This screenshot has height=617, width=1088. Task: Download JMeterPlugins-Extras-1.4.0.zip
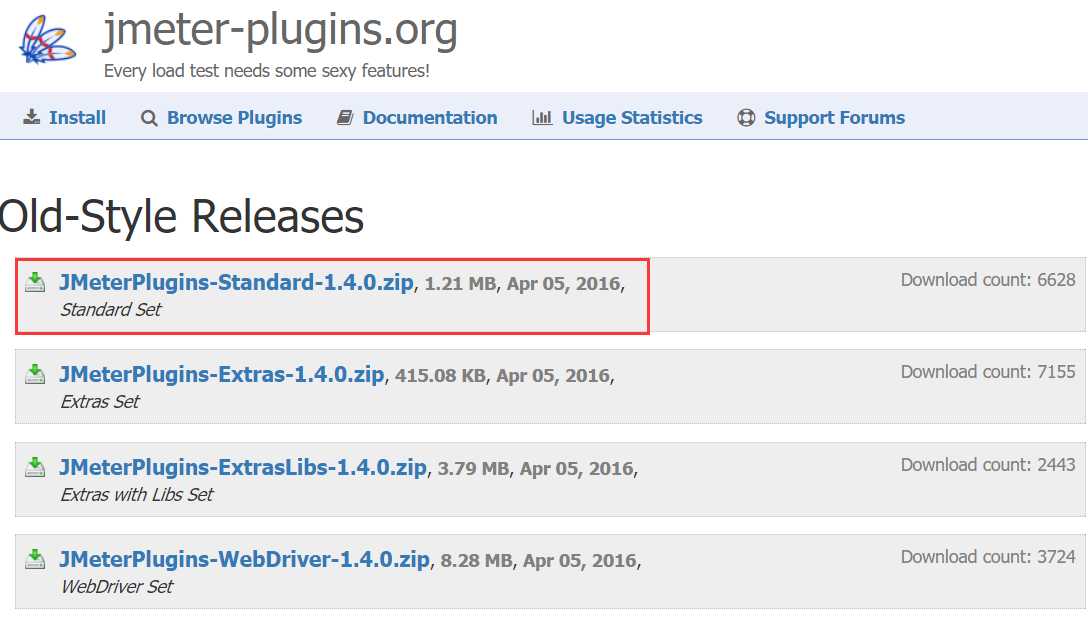pos(221,374)
